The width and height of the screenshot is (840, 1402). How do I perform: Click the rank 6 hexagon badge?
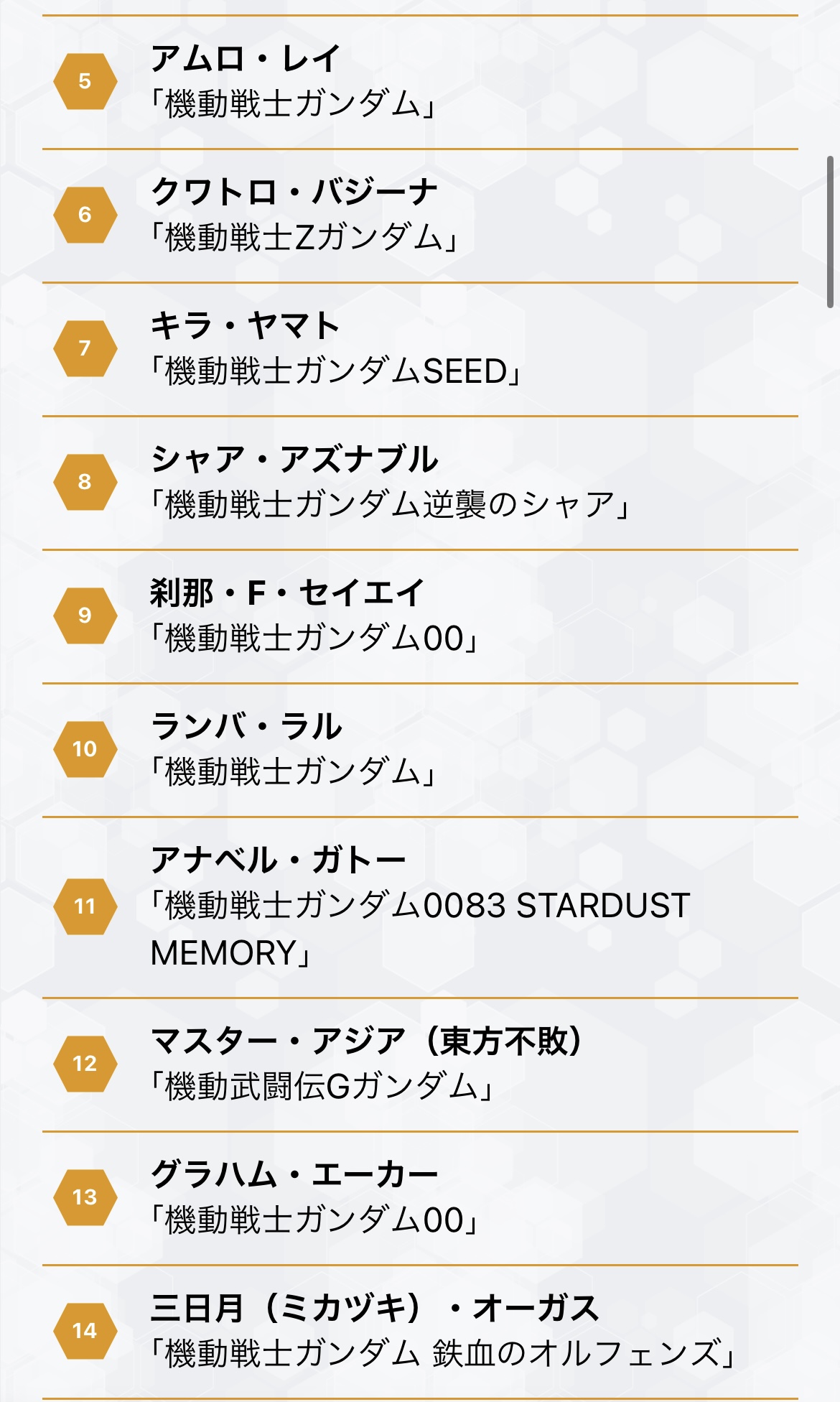85,215
